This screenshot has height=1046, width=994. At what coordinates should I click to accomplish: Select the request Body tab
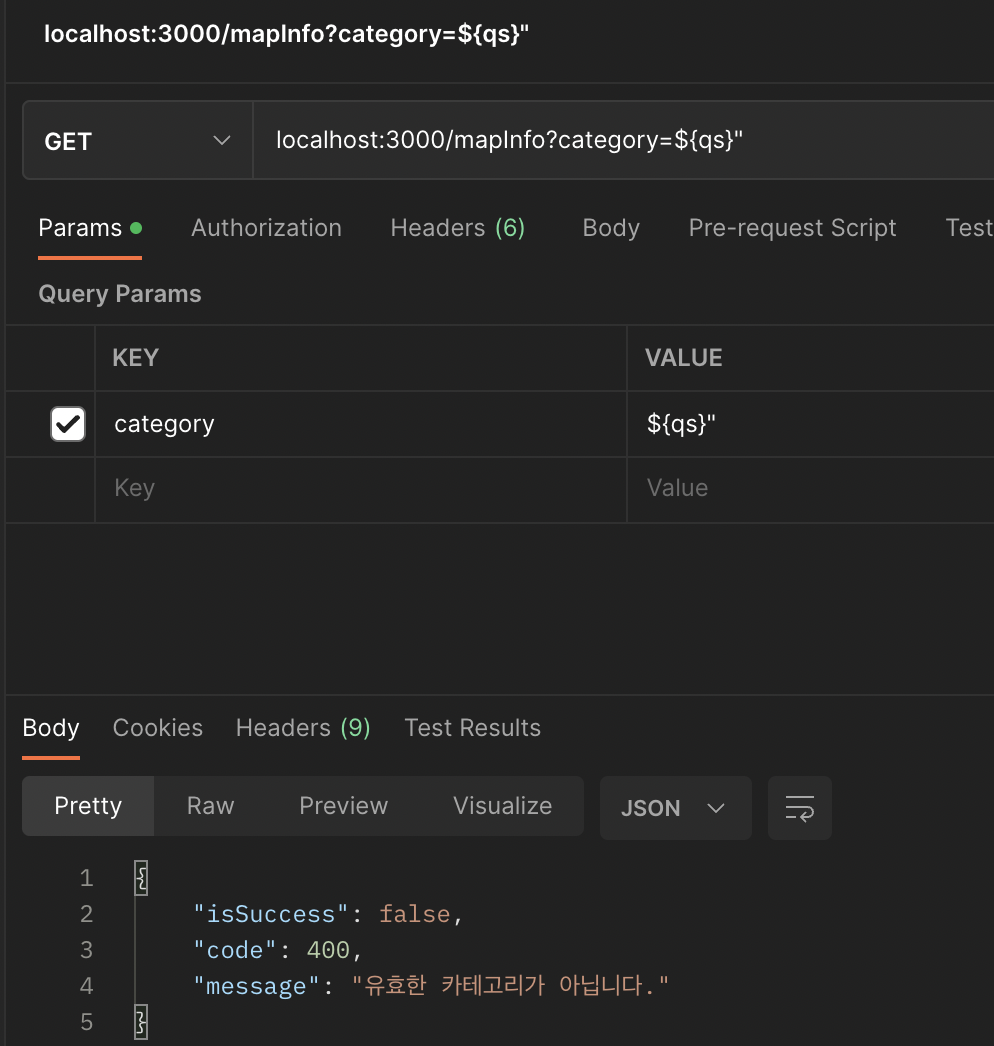[x=610, y=228]
